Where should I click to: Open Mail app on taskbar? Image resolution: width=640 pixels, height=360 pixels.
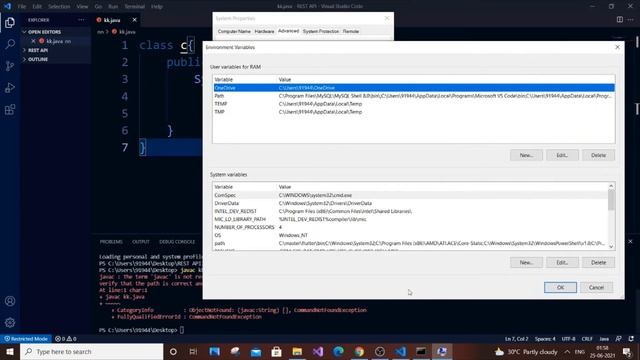tap(256, 351)
